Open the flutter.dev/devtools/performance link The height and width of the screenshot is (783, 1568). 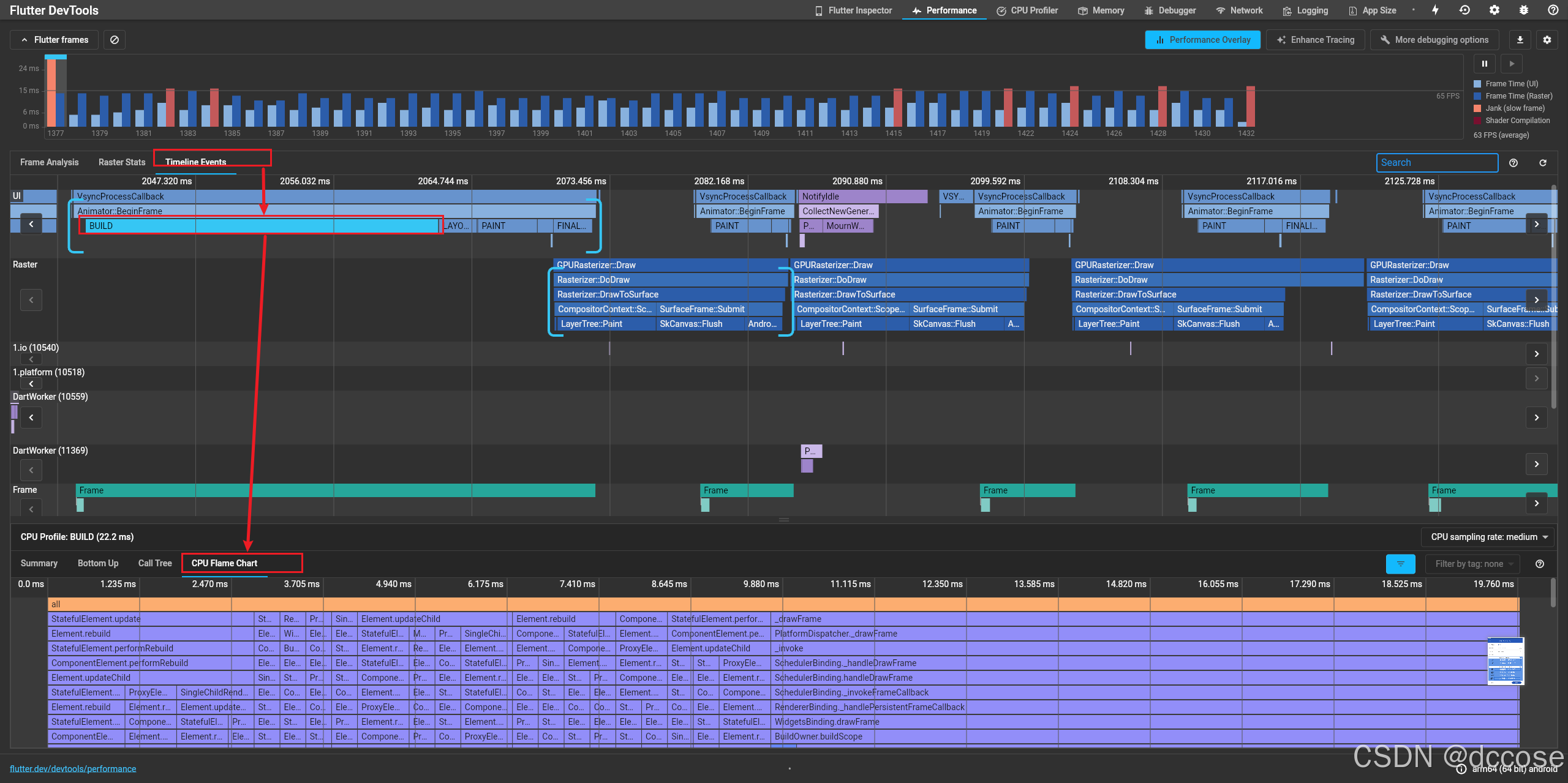pos(73,769)
